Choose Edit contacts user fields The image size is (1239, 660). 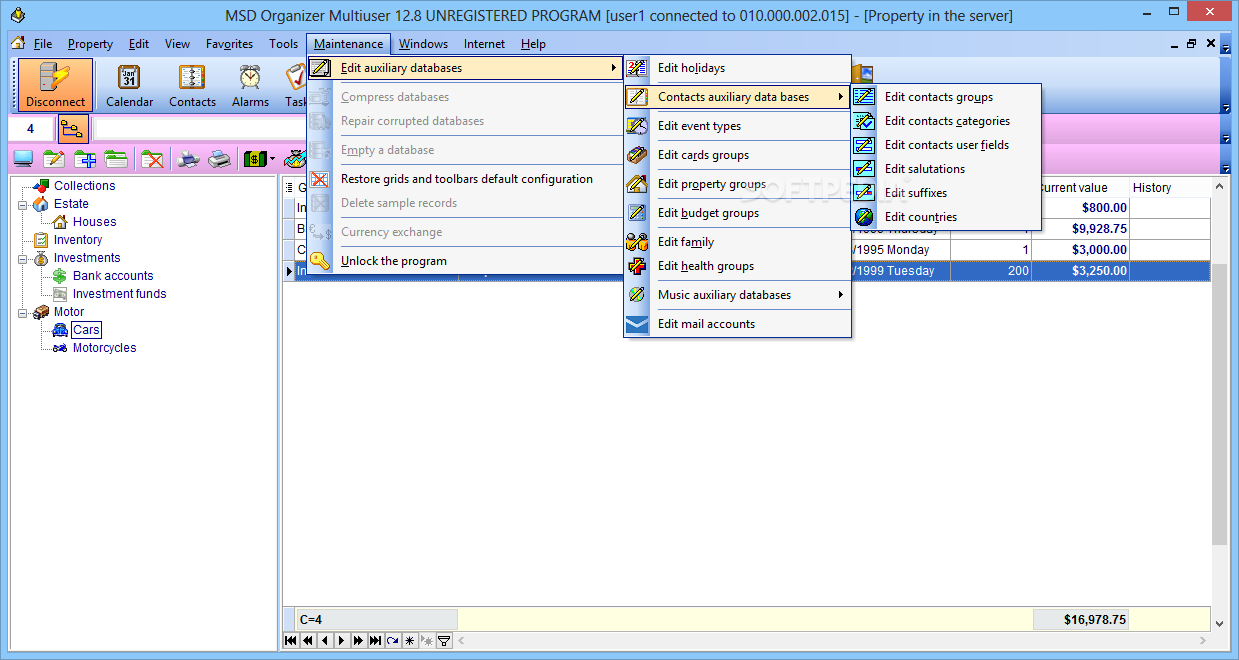(x=946, y=145)
